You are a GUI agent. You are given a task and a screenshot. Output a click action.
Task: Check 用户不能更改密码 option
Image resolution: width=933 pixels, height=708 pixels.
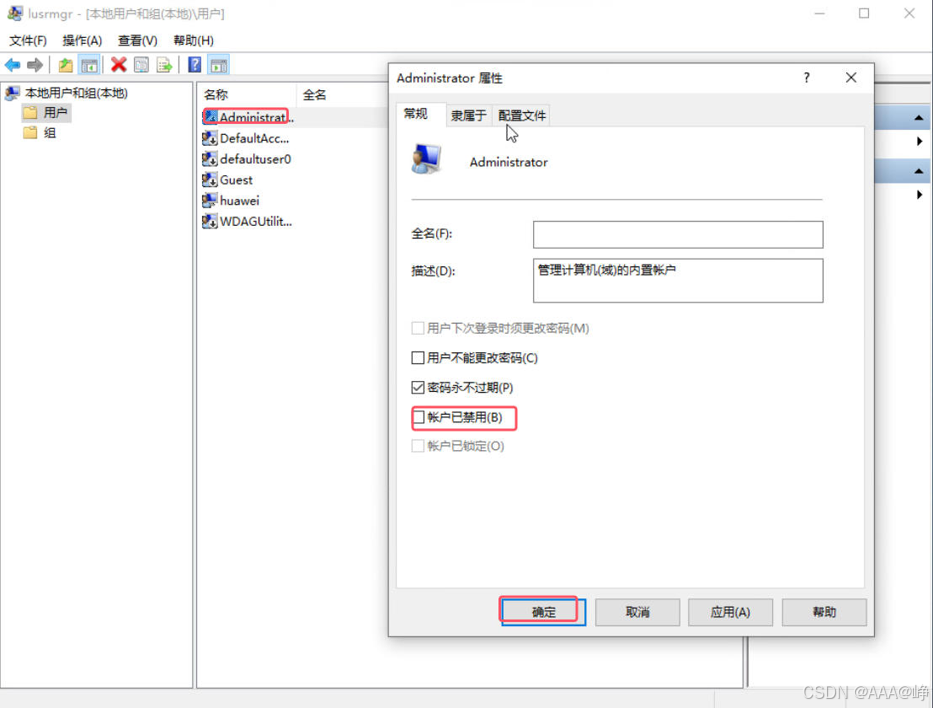pyautogui.click(x=418, y=358)
